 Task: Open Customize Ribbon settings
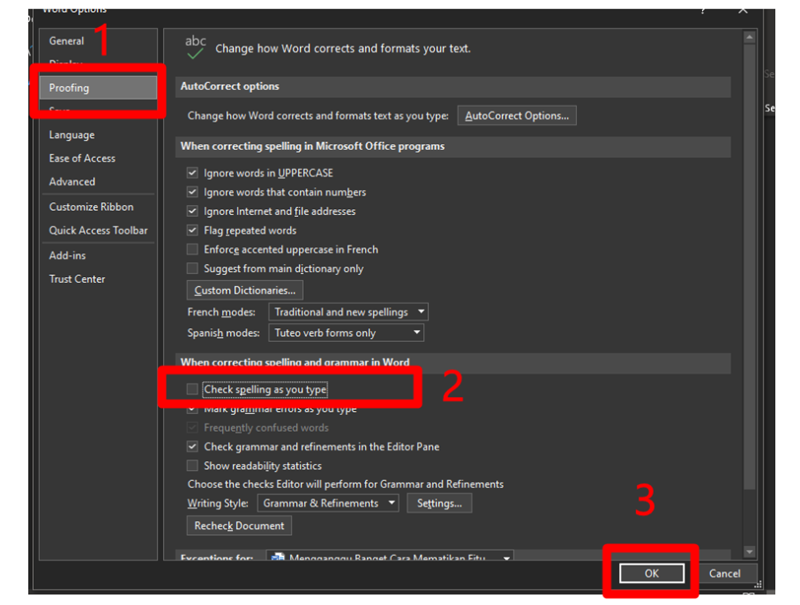pos(91,207)
